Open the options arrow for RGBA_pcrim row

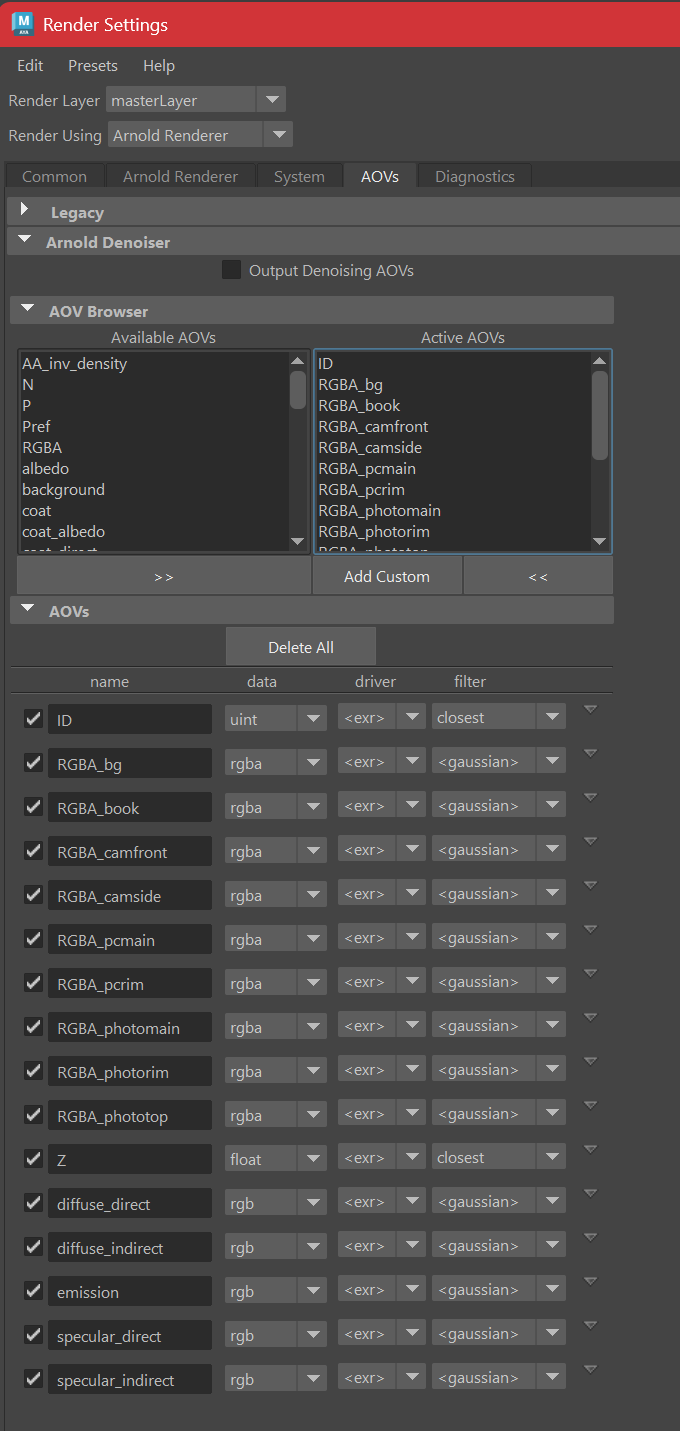click(590, 973)
